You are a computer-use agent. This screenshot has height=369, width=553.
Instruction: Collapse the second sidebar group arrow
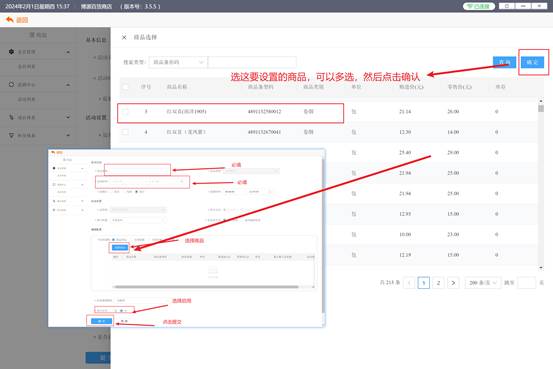coord(68,85)
